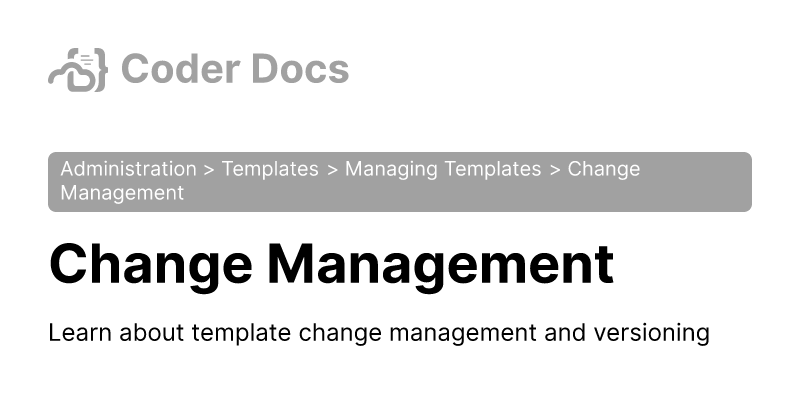Screen dimensions: 800x400
Task: Click the chevron separator after Templates breadcrumb
Action: (x=332, y=170)
